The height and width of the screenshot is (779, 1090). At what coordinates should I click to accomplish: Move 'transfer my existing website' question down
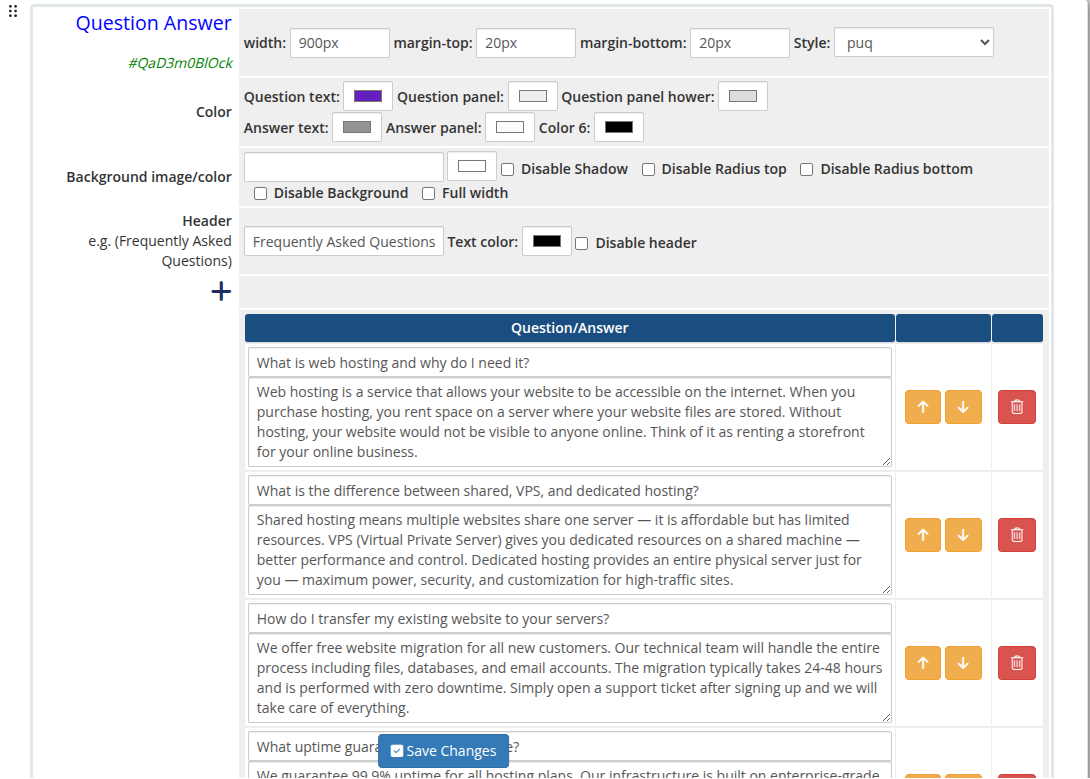click(963, 663)
